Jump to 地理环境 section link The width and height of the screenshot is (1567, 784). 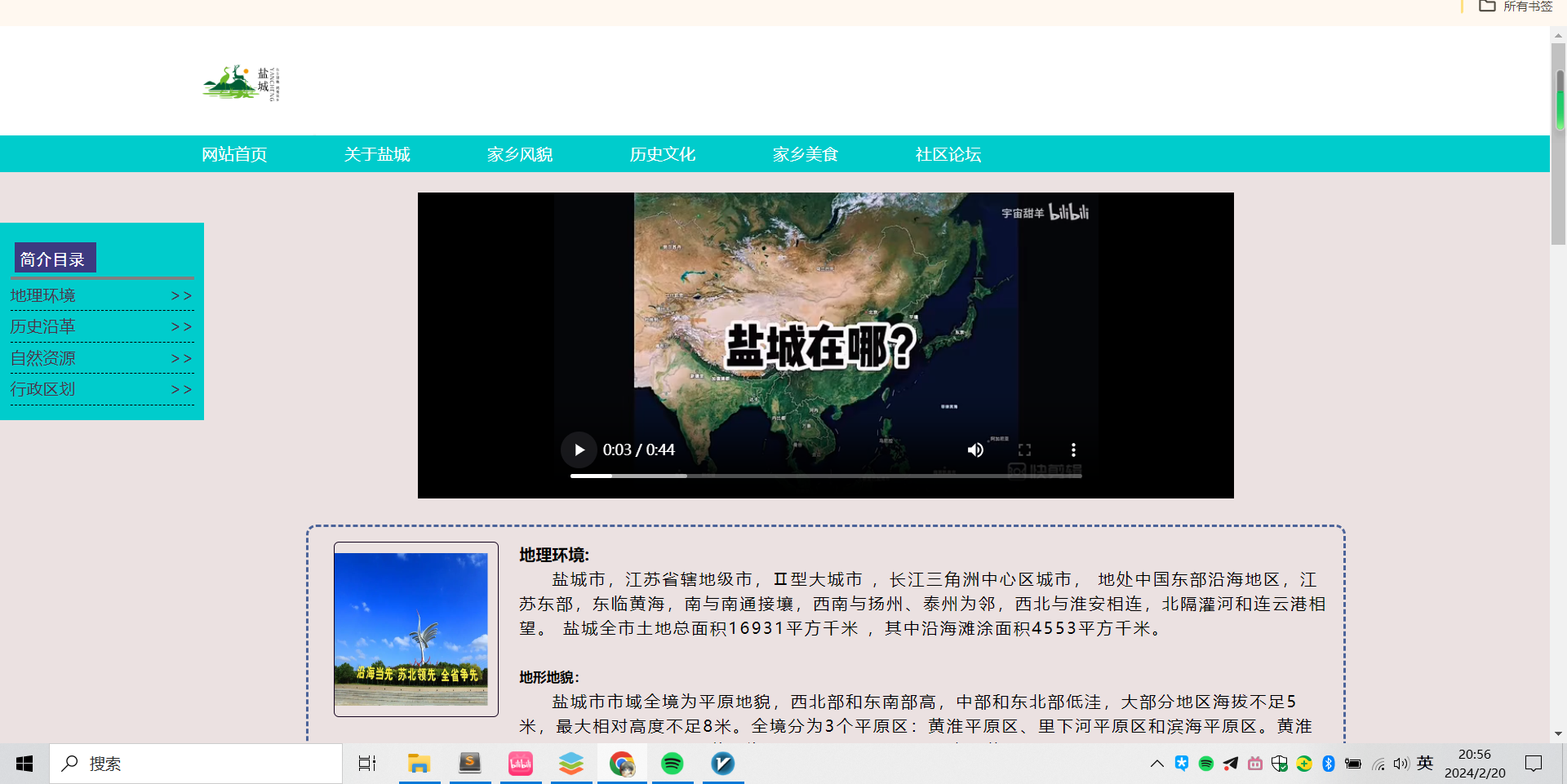pyautogui.click(x=42, y=295)
